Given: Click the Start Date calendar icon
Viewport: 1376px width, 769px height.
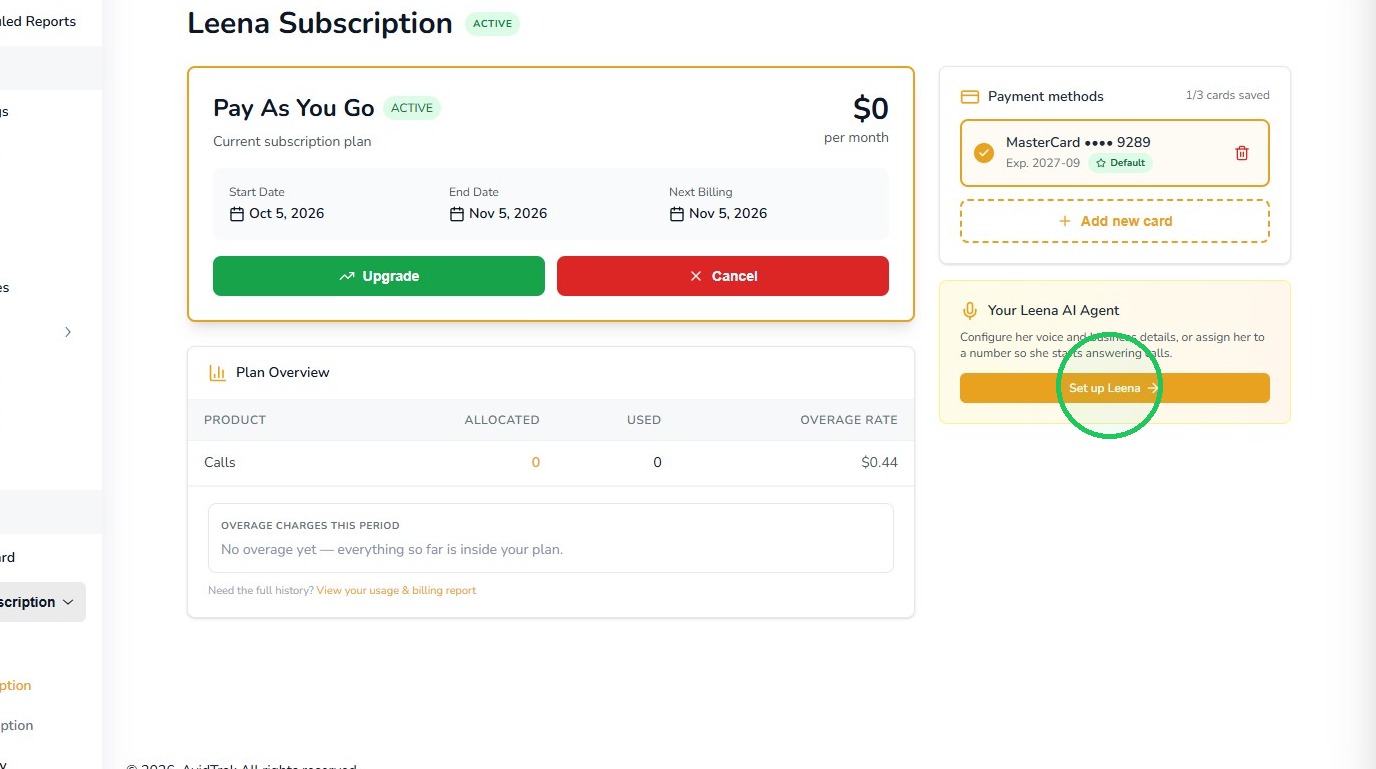Looking at the screenshot, I should (237, 214).
